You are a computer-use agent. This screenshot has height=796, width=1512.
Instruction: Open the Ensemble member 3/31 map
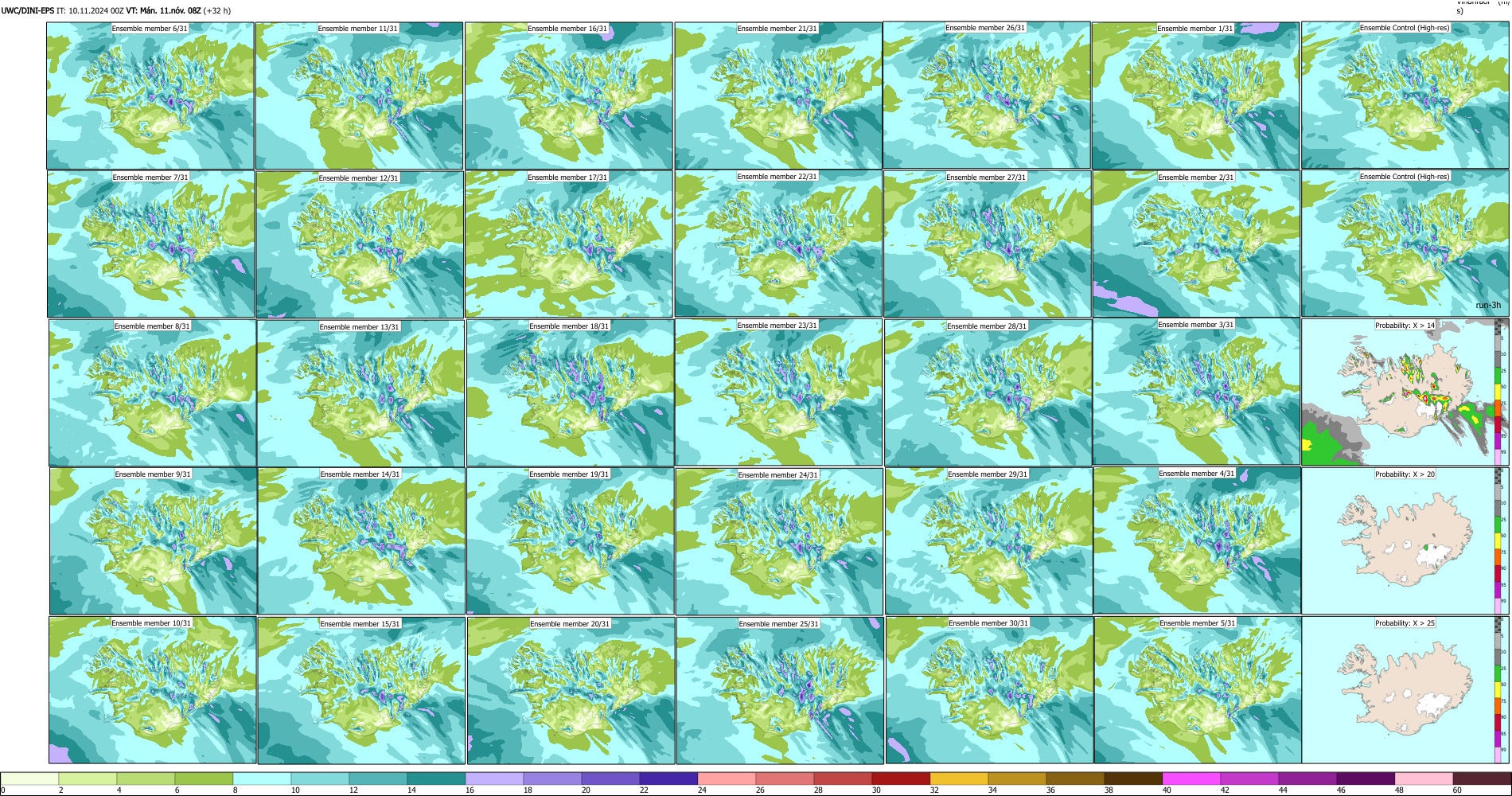(1196, 392)
